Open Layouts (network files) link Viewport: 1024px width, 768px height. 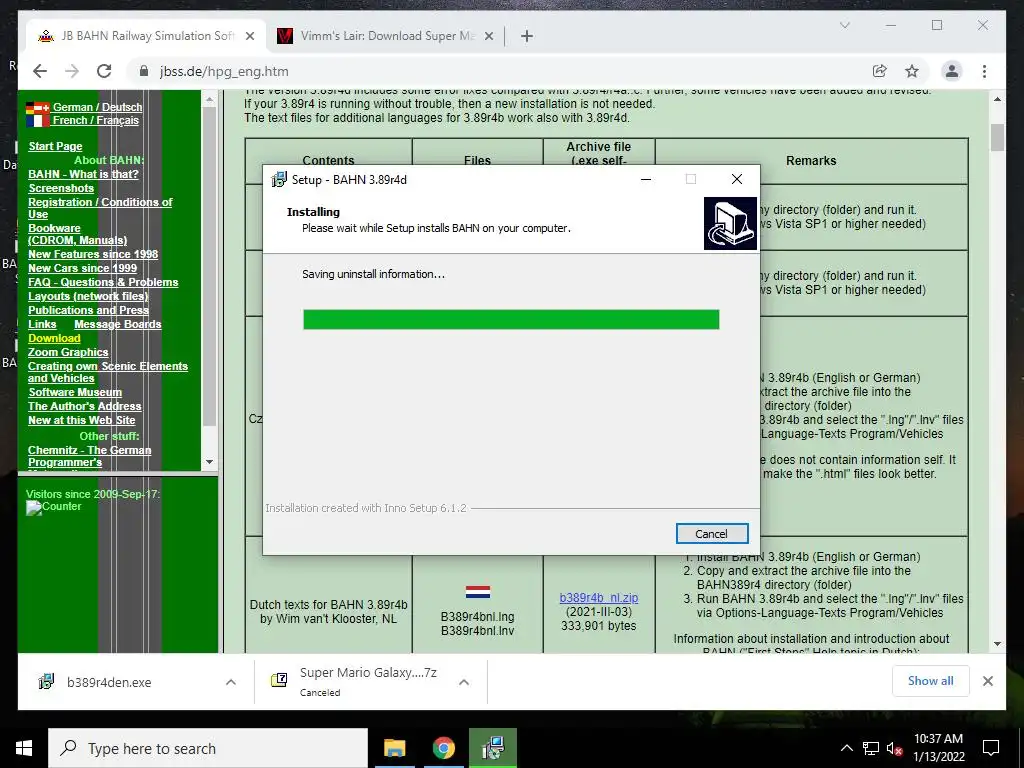[88, 296]
